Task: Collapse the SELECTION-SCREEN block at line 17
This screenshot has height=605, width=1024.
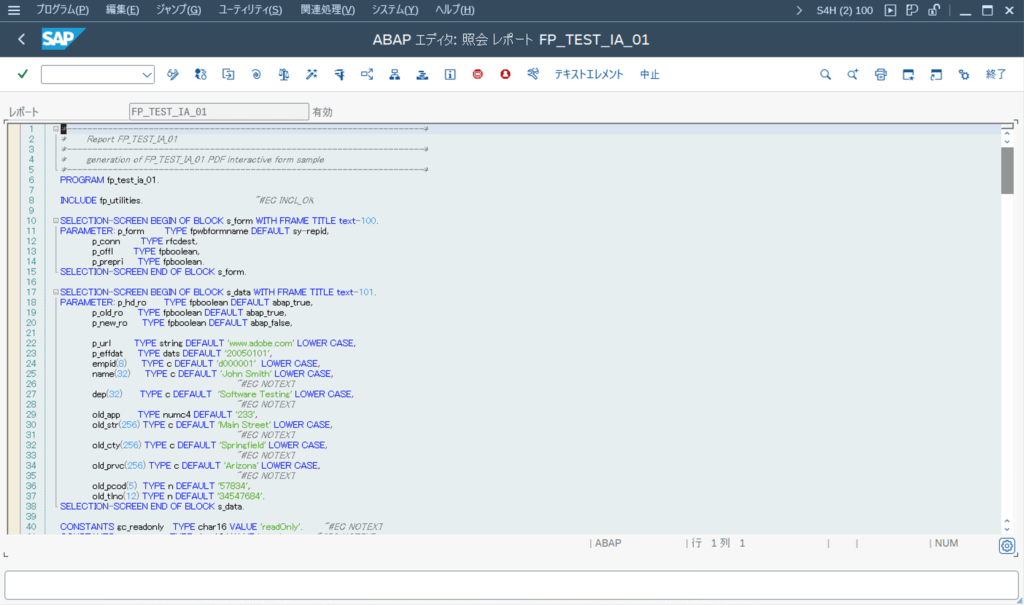Action: tap(56, 291)
